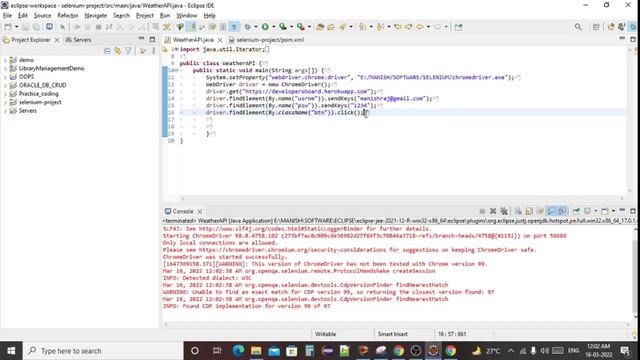
Task: Open the Navigate menu
Action: (96, 16)
